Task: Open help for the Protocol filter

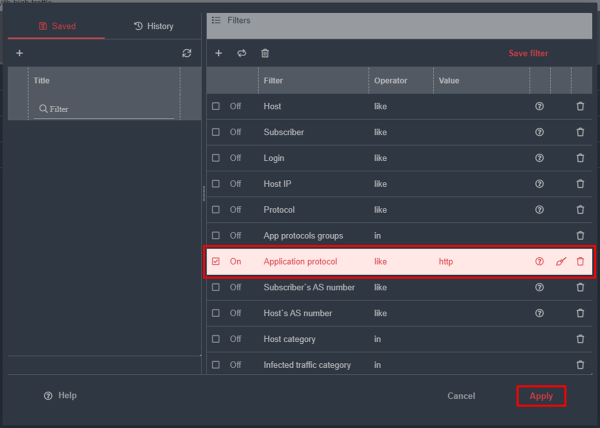Action: coord(540,210)
